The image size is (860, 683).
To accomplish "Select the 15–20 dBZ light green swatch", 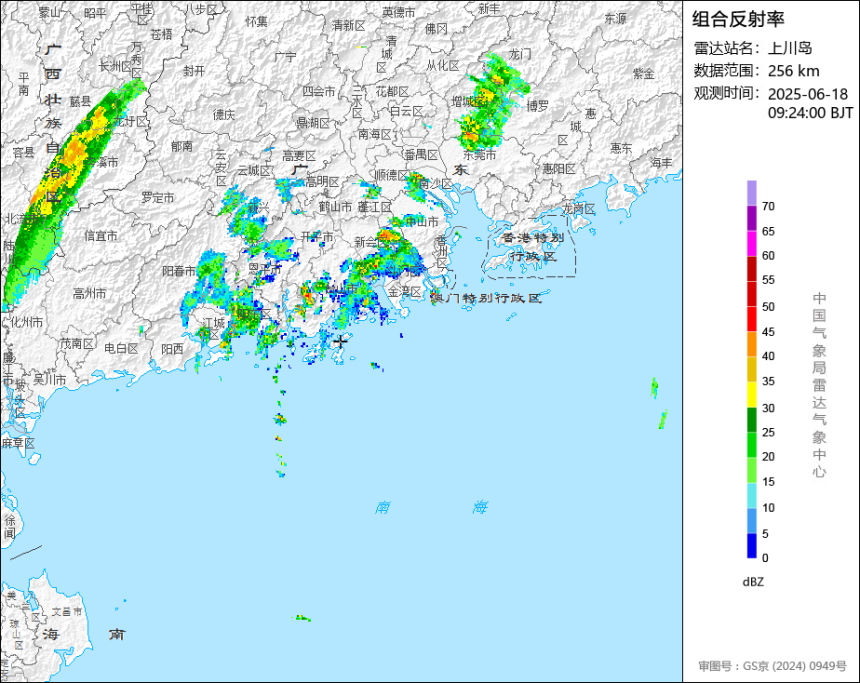I will point(751,470).
